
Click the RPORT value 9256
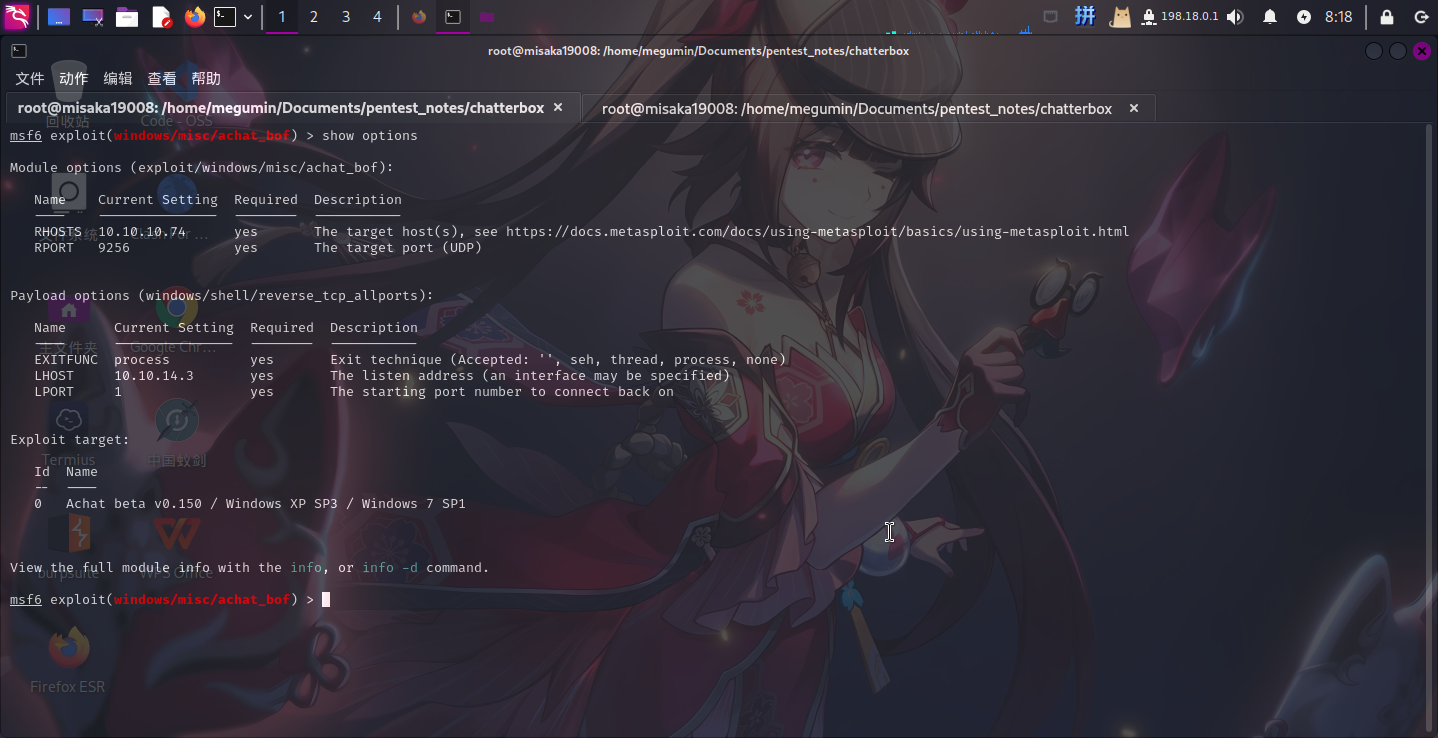(114, 248)
